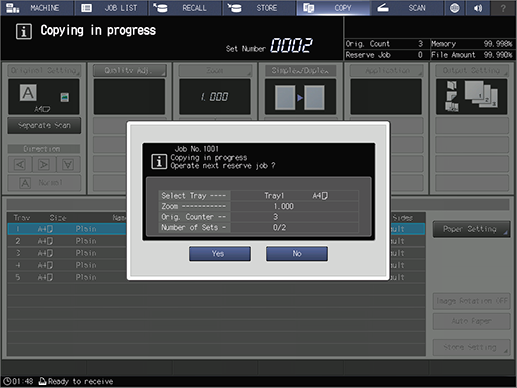Click the Normal text orientation button

coord(44,183)
